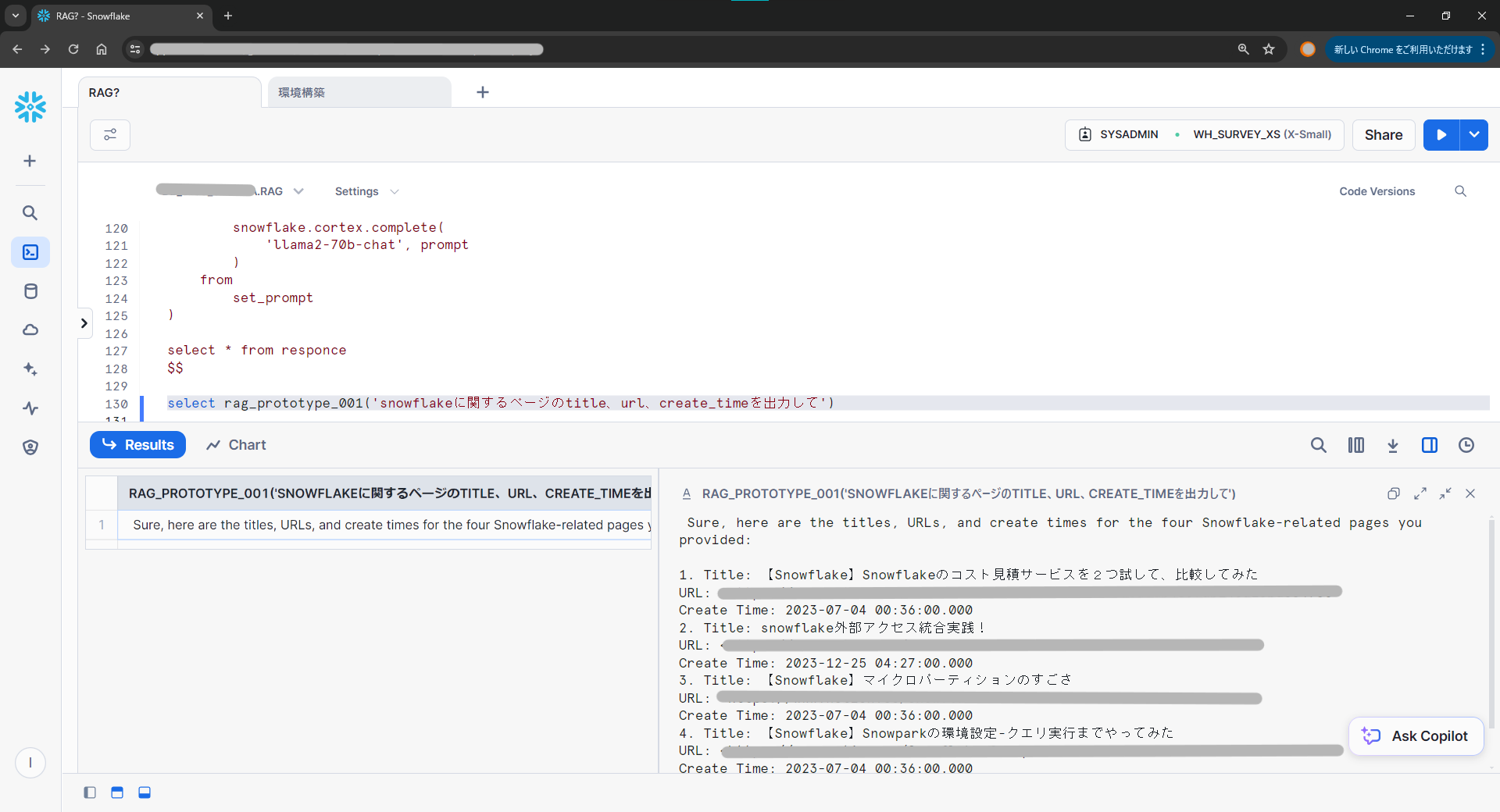Toggle the results pane layout
The image size is (1500, 812).
click(145, 792)
